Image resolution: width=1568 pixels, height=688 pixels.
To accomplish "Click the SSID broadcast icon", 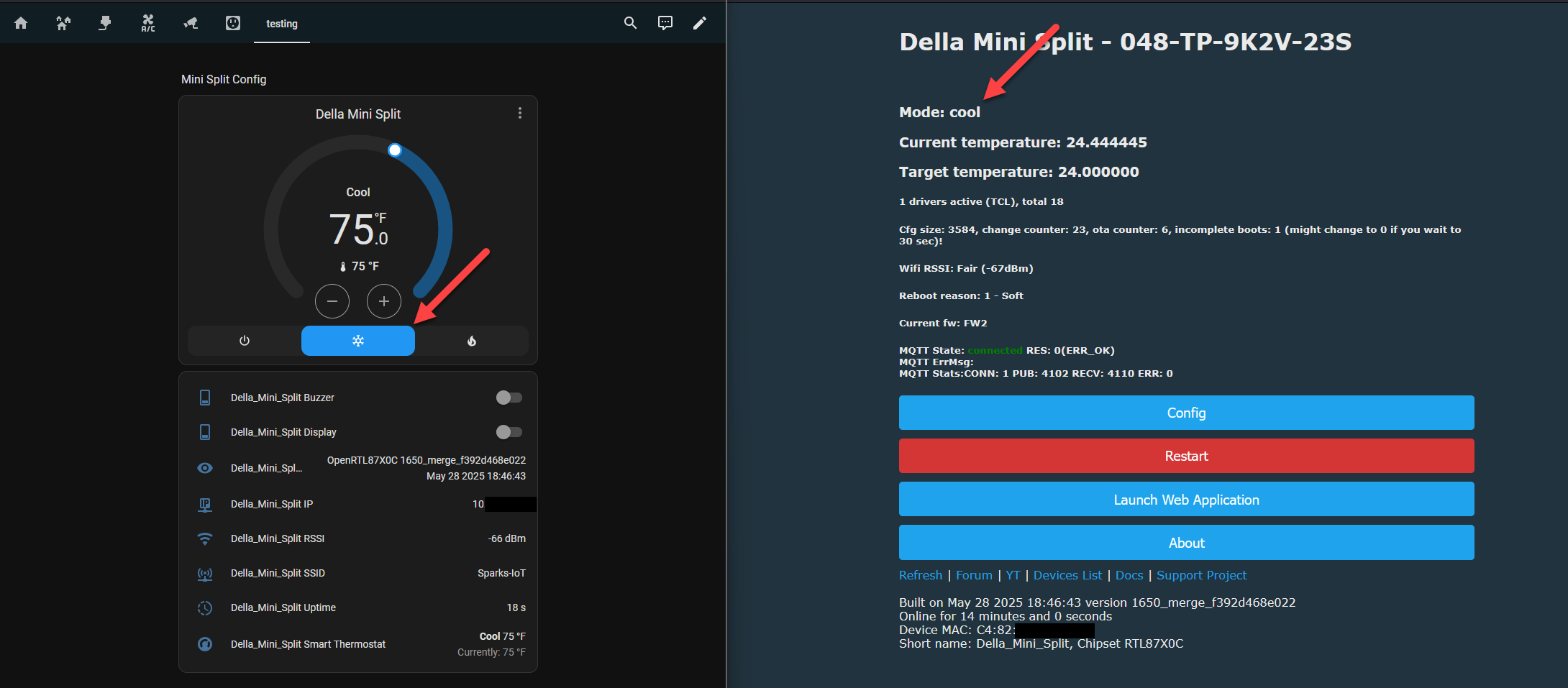I will 205,574.
